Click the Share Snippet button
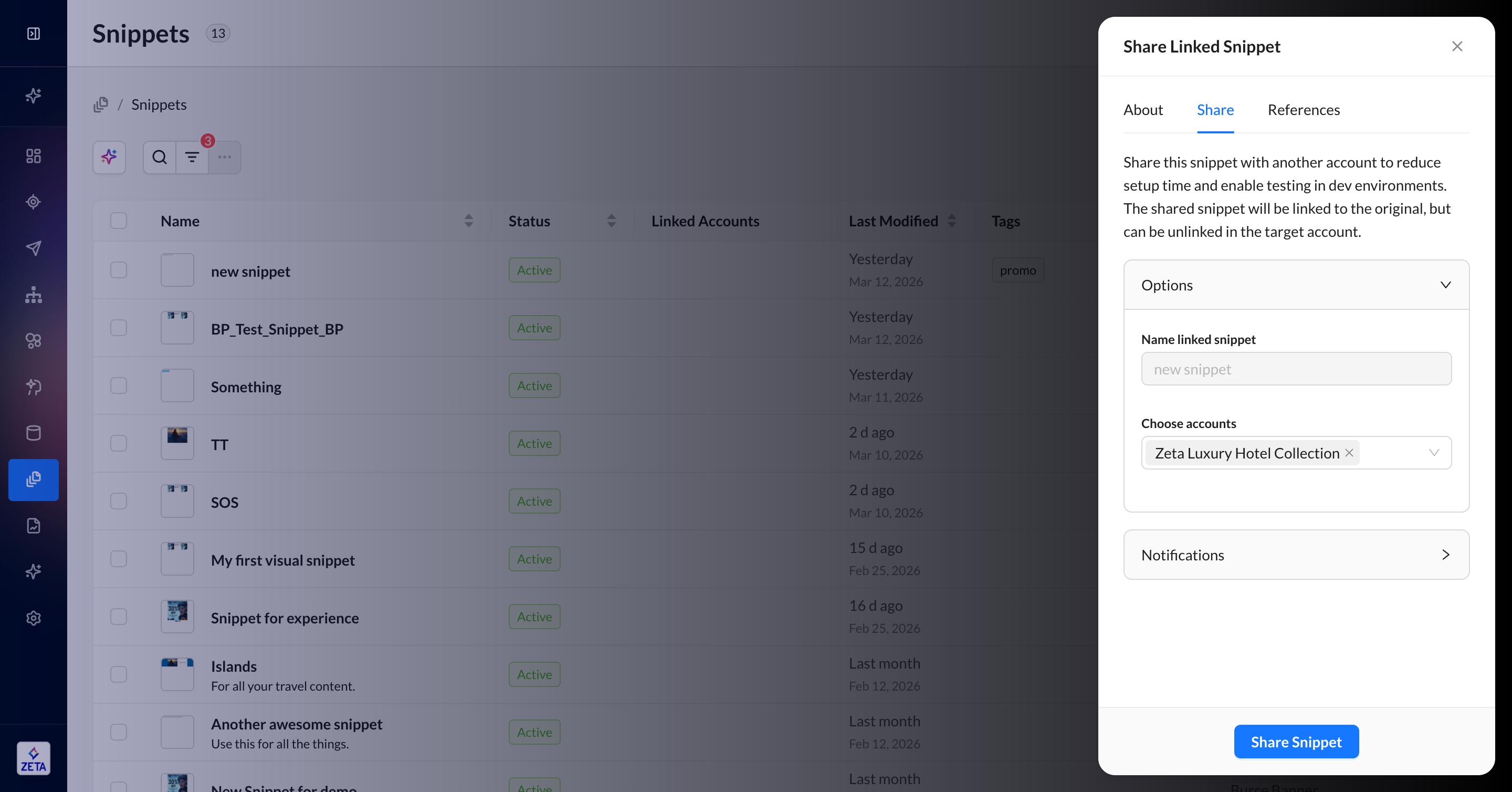 click(1296, 742)
